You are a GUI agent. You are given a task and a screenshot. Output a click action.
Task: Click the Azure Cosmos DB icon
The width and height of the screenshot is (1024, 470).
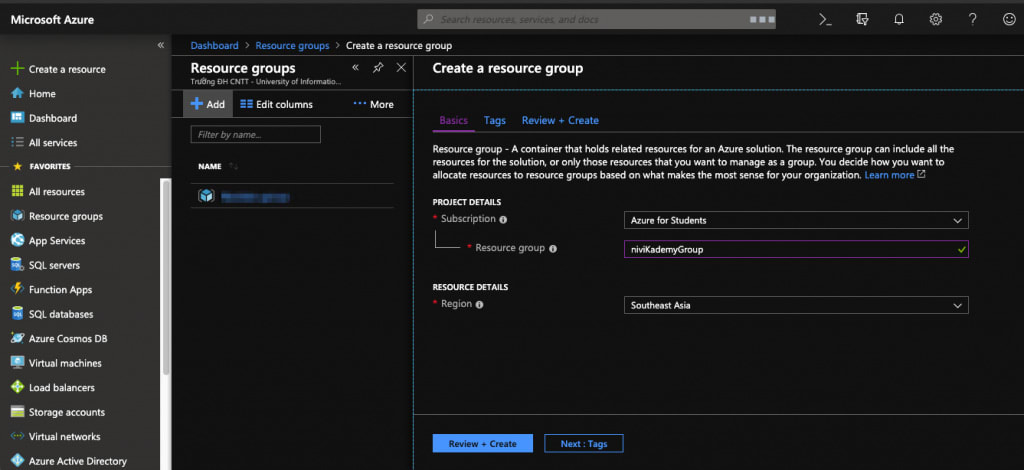click(18, 338)
